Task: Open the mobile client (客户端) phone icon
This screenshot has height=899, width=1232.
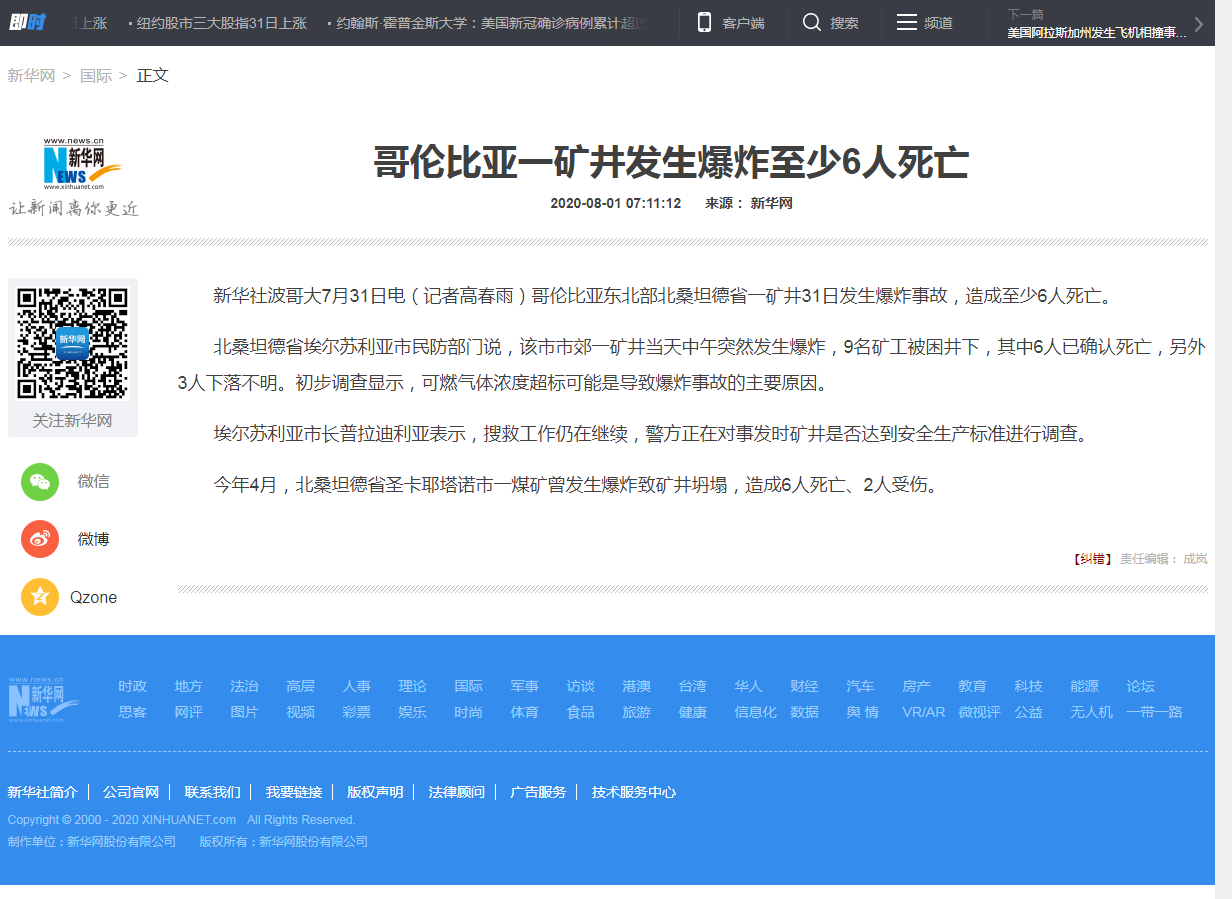Action: coord(706,21)
